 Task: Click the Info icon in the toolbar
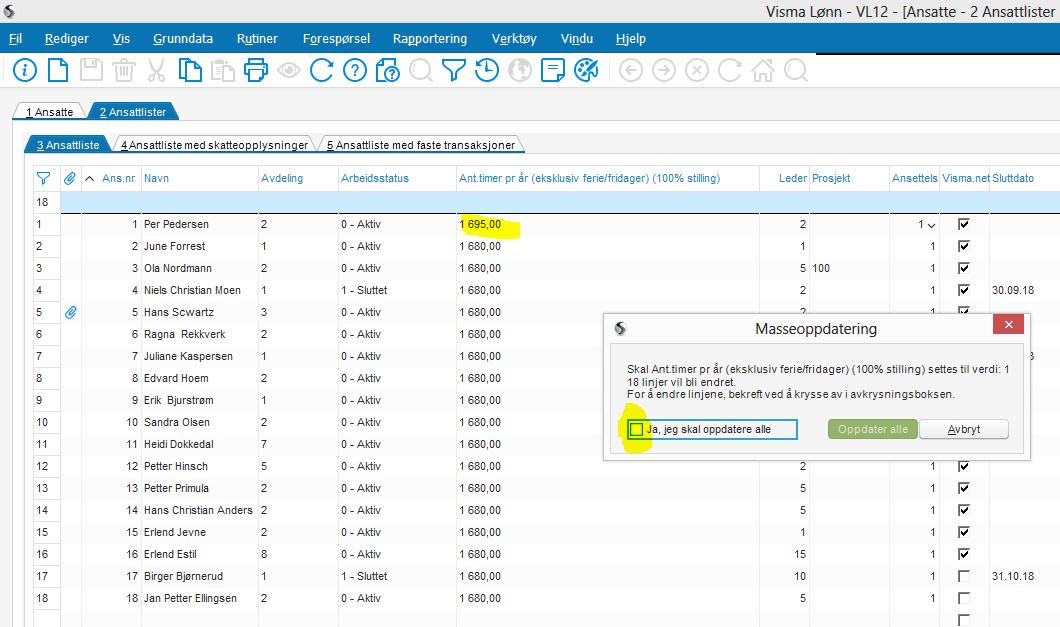24,70
